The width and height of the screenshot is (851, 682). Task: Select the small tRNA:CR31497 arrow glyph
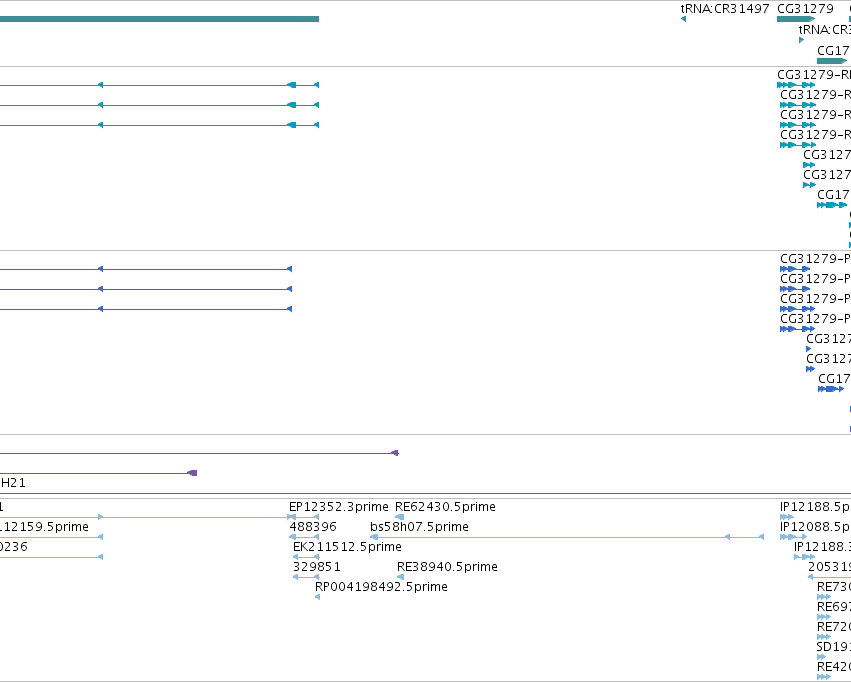[x=683, y=19]
